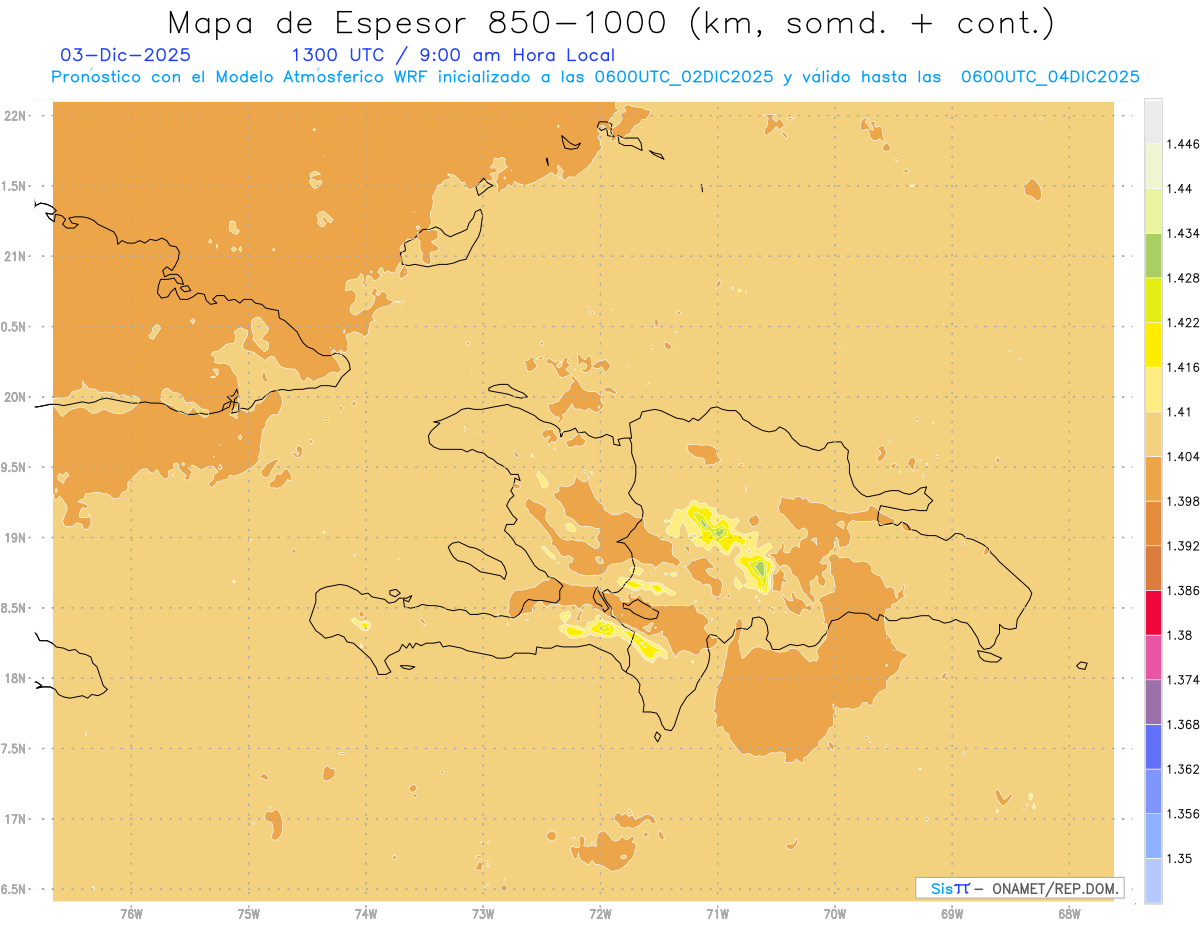Select the longitude label '71W'
Viewport: 1200px width, 927px height.
(x=717, y=913)
